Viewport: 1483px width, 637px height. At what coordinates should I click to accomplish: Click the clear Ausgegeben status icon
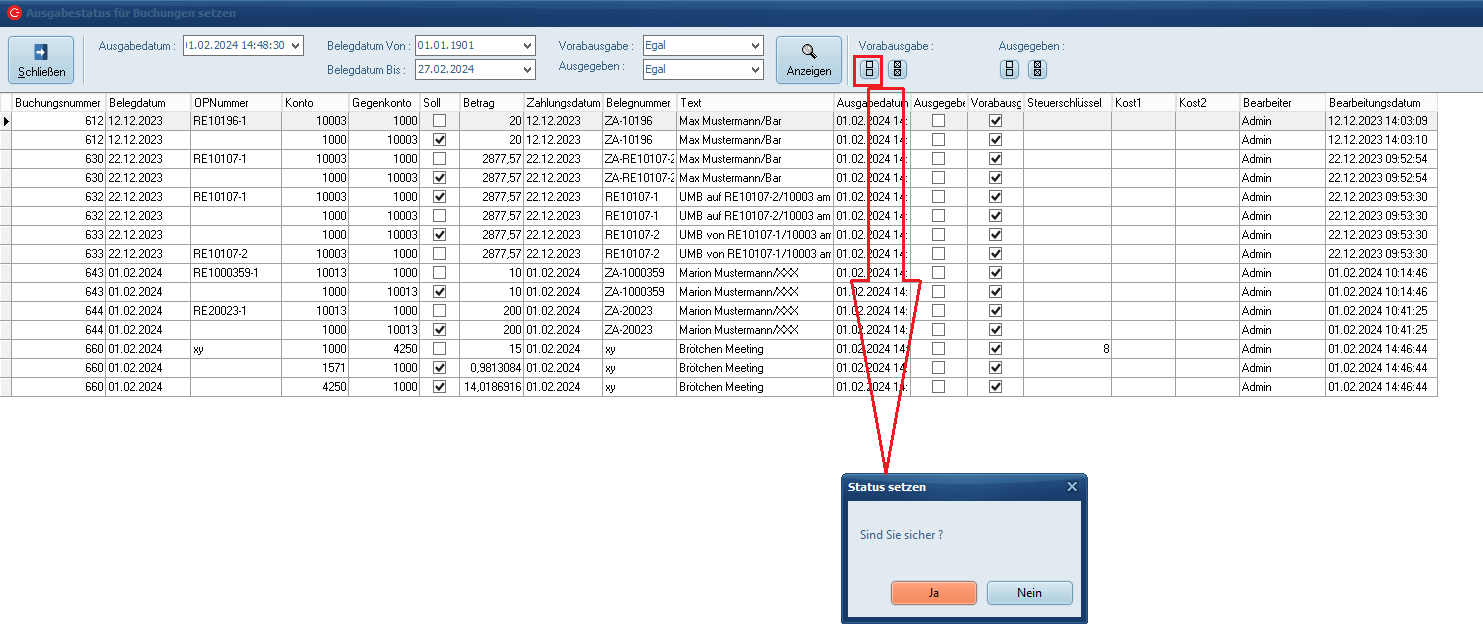(1037, 69)
